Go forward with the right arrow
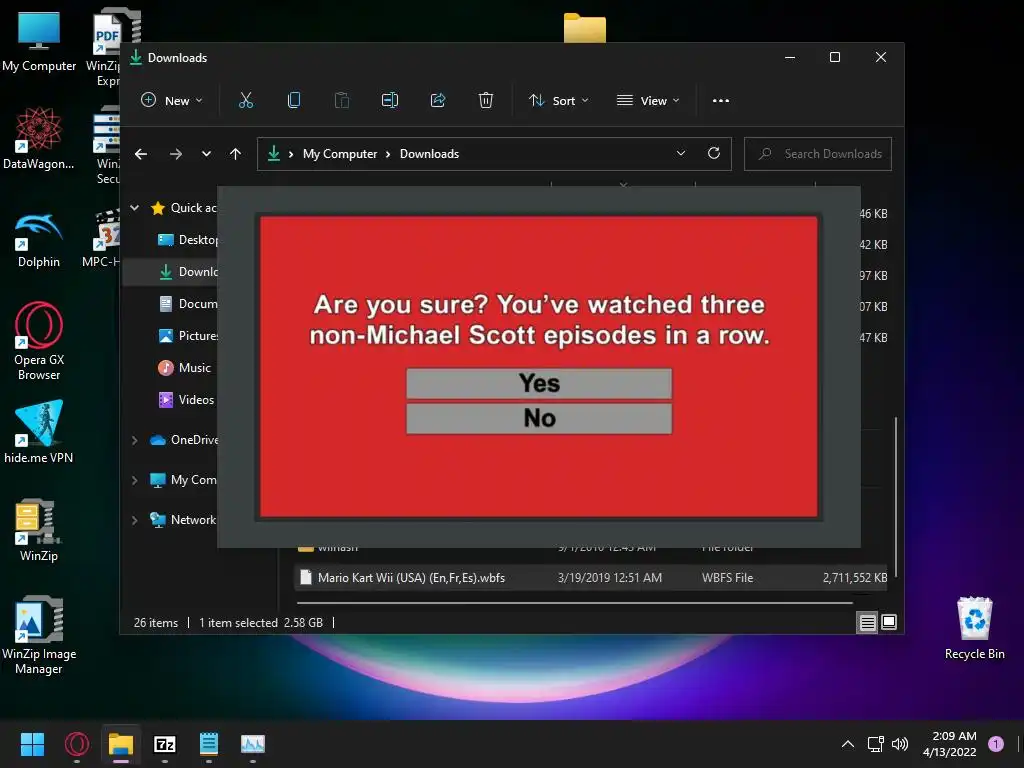The width and height of the screenshot is (1024, 768). click(x=176, y=154)
